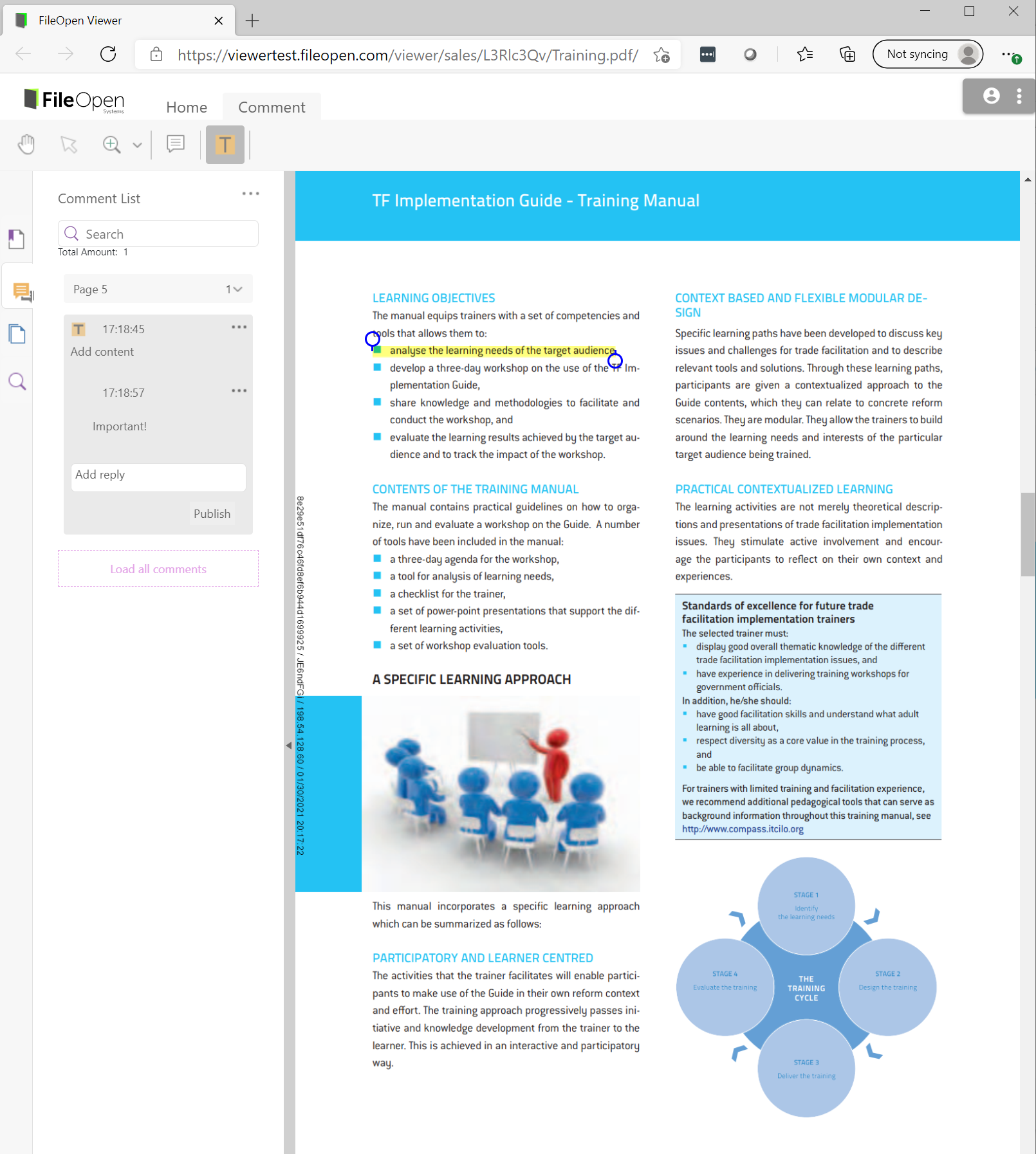Click Load all comments button
The image size is (1036, 1154).
pyautogui.click(x=158, y=569)
